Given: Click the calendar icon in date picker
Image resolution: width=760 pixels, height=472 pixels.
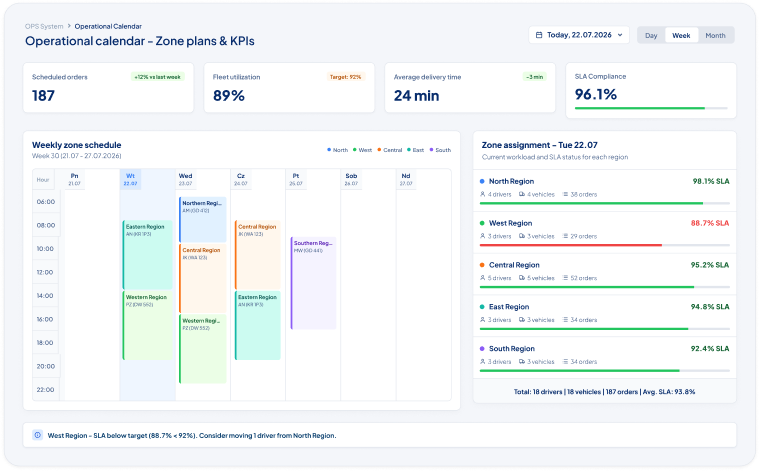Looking at the screenshot, I should 538,35.
